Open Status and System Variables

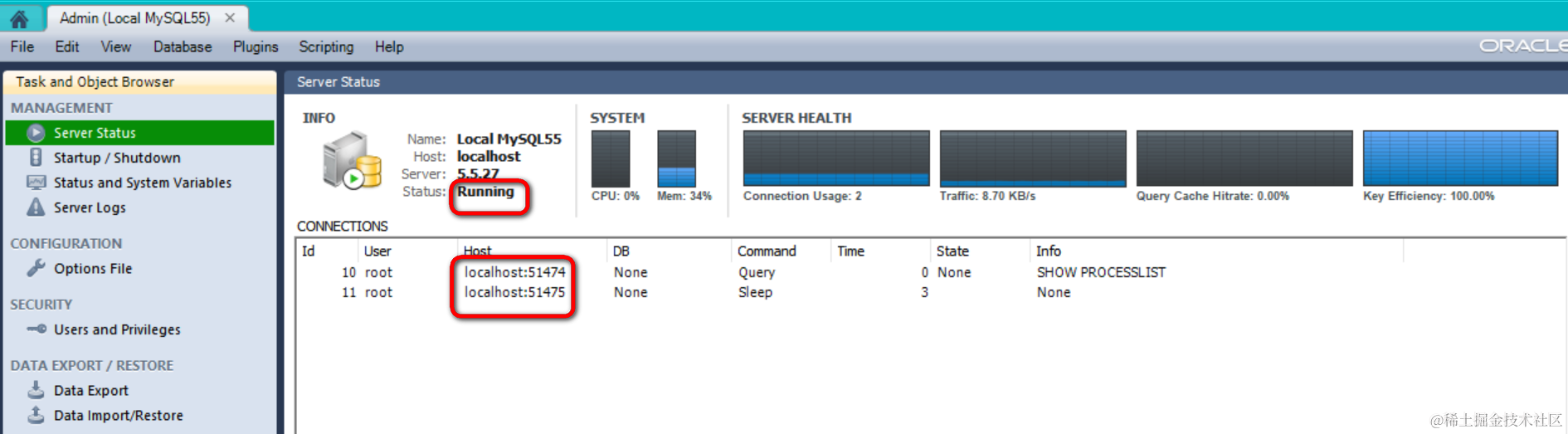pos(143,183)
